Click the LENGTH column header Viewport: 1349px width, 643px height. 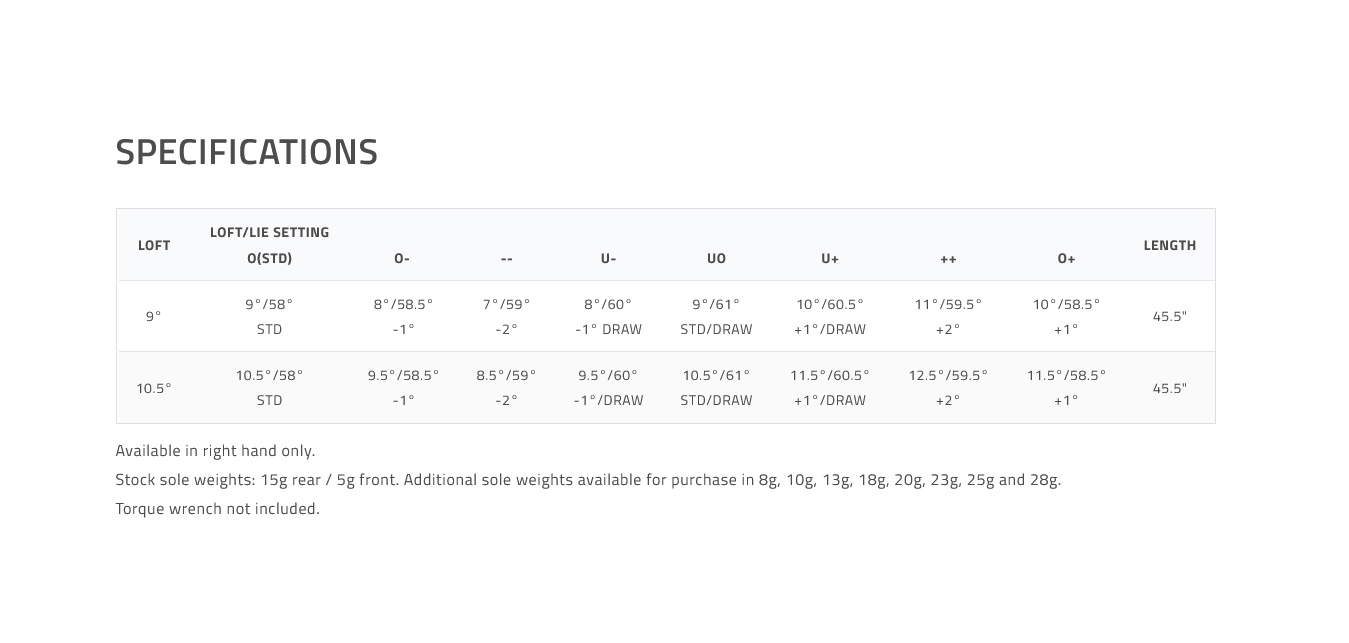pyautogui.click(x=1170, y=245)
